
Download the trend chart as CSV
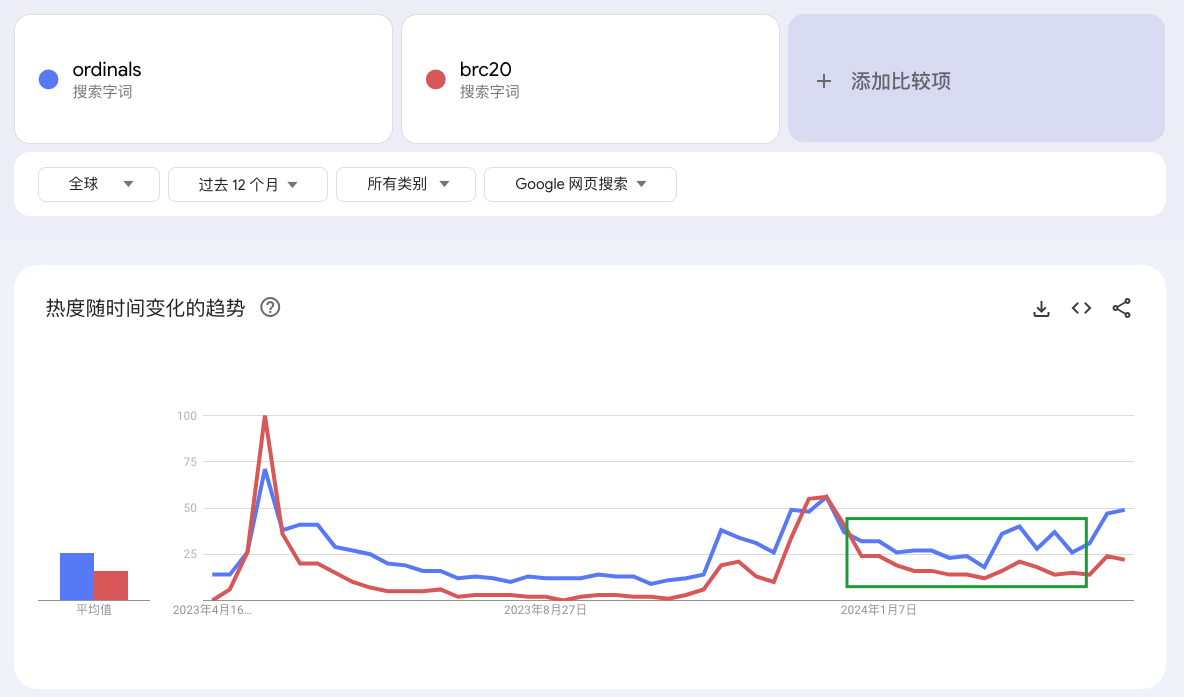(x=1041, y=308)
